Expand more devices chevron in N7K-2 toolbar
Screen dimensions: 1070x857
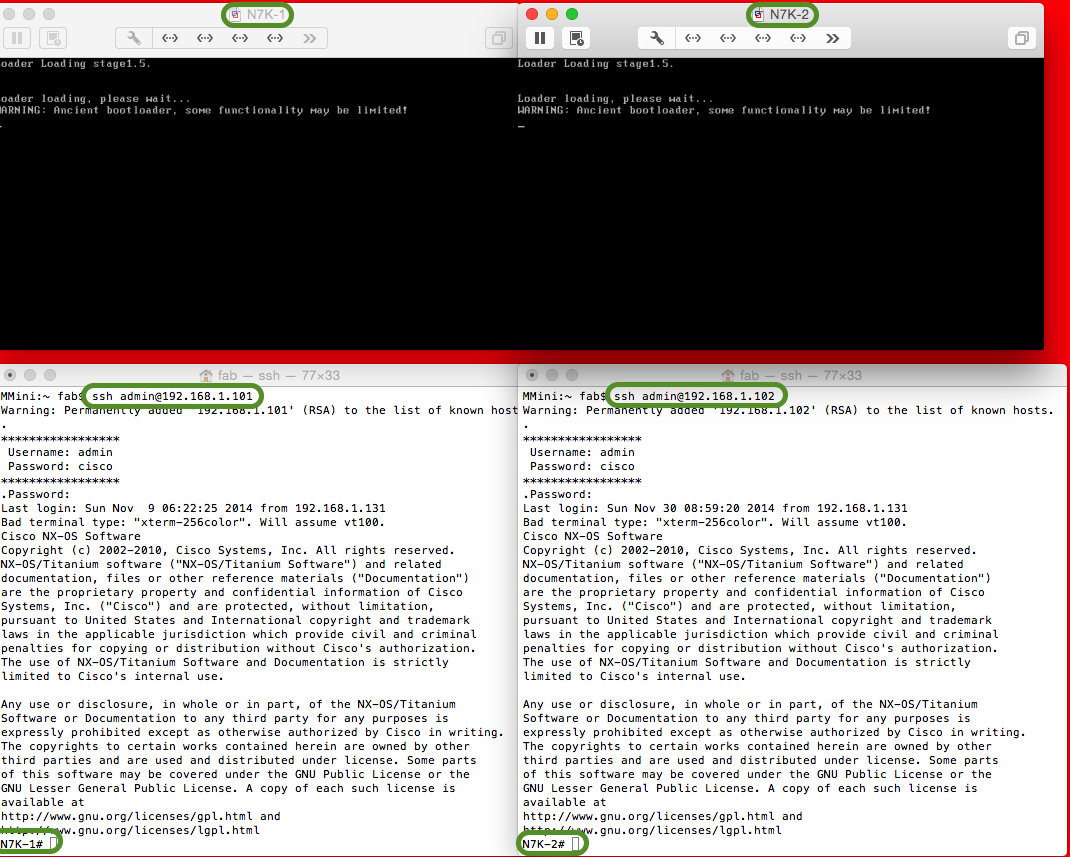click(833, 38)
